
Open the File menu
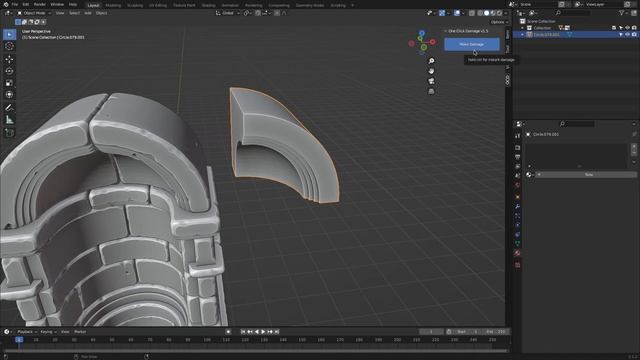(x=15, y=4)
